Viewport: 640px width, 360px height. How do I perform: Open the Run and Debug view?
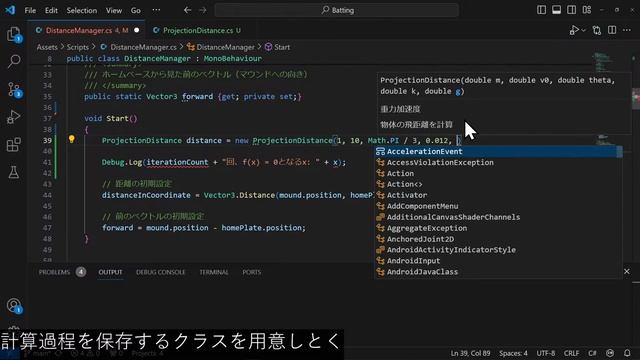pos(14,117)
